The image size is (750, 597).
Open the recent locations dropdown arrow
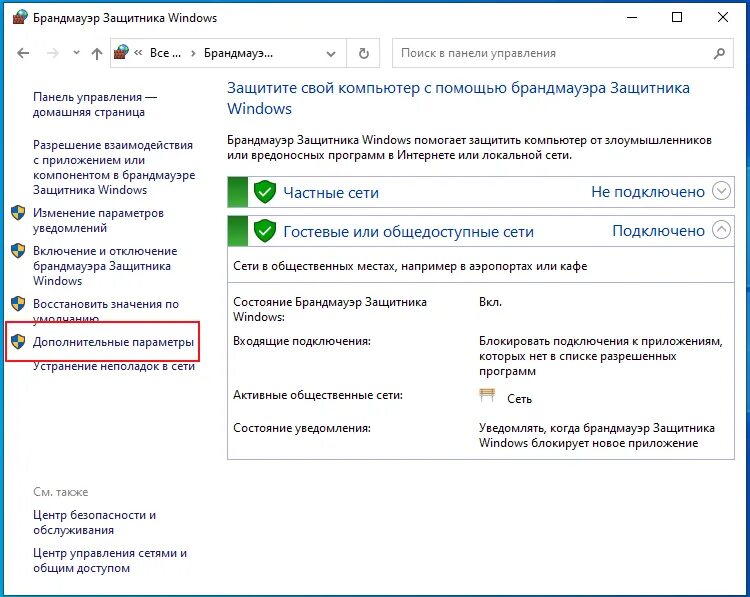click(x=76, y=53)
